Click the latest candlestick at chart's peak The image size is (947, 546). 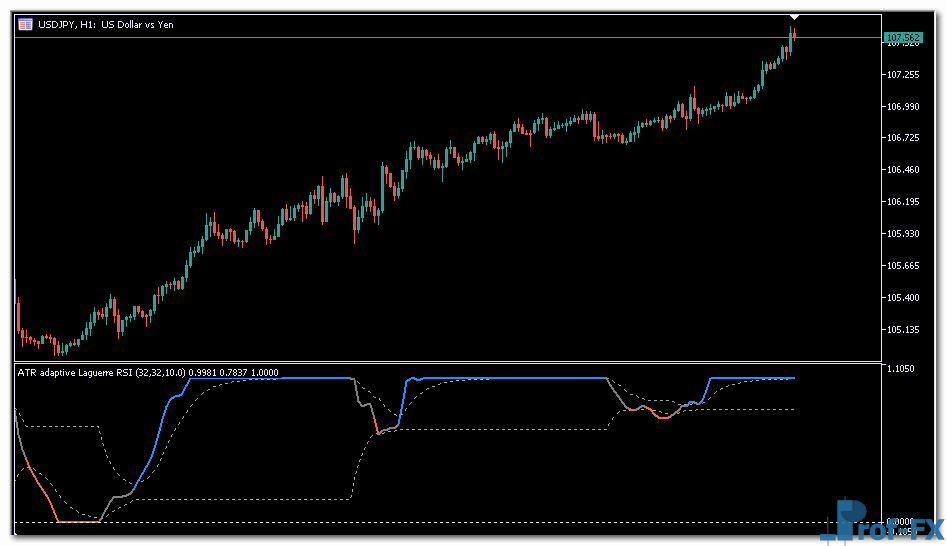point(792,34)
